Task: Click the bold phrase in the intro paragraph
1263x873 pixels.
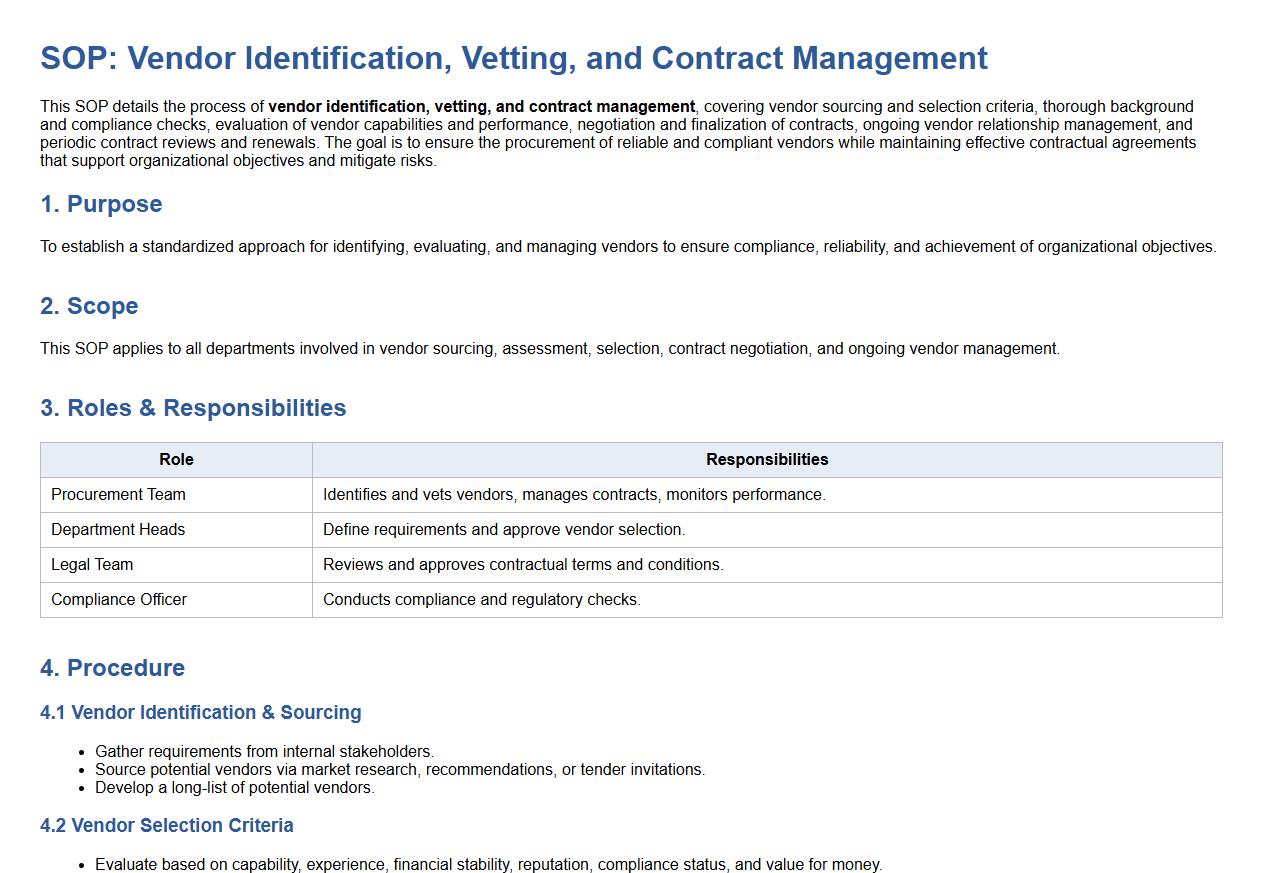Action: [481, 107]
